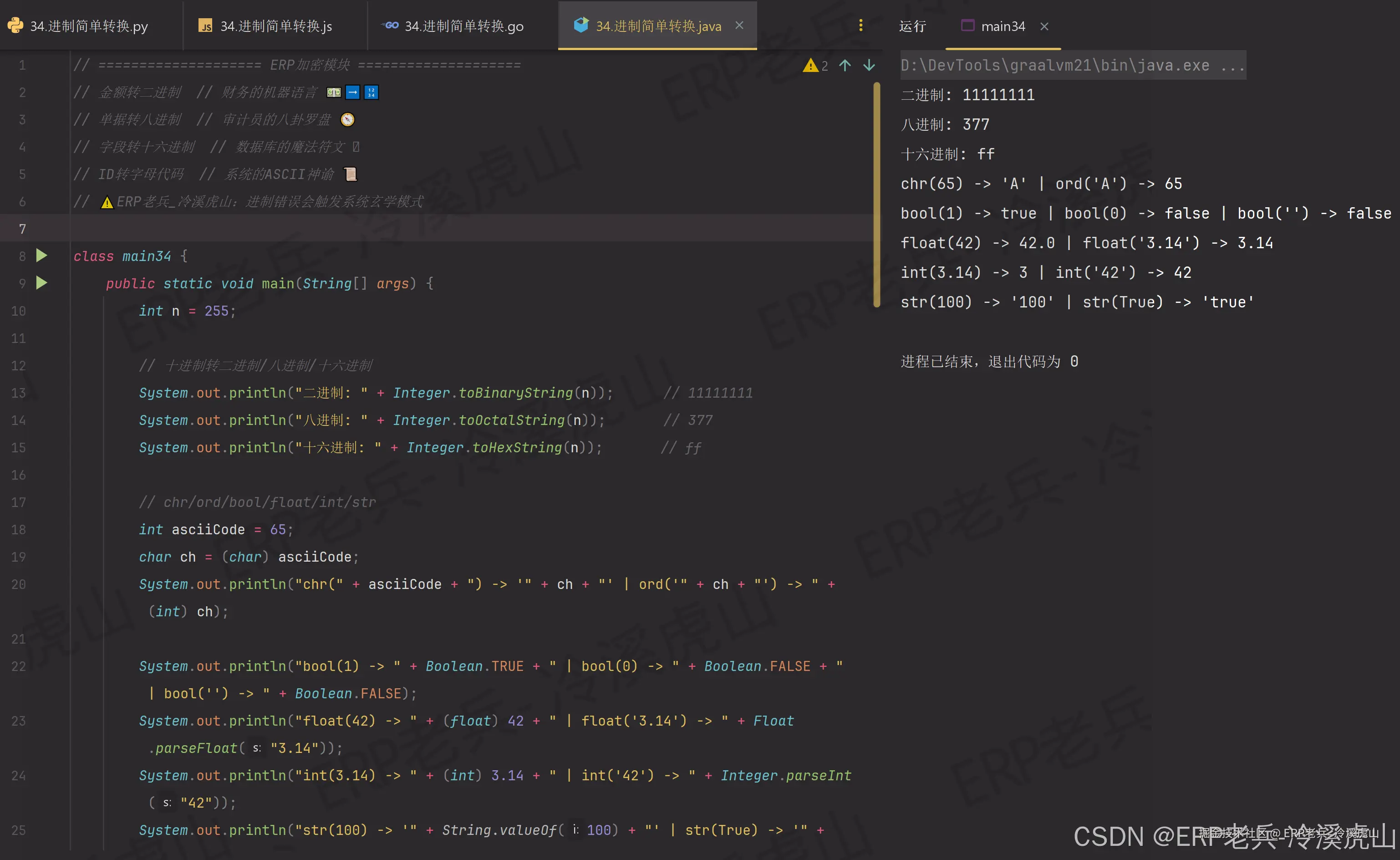Switch to the 34.进制简单转换.py tab
1400x860 pixels.
89,26
